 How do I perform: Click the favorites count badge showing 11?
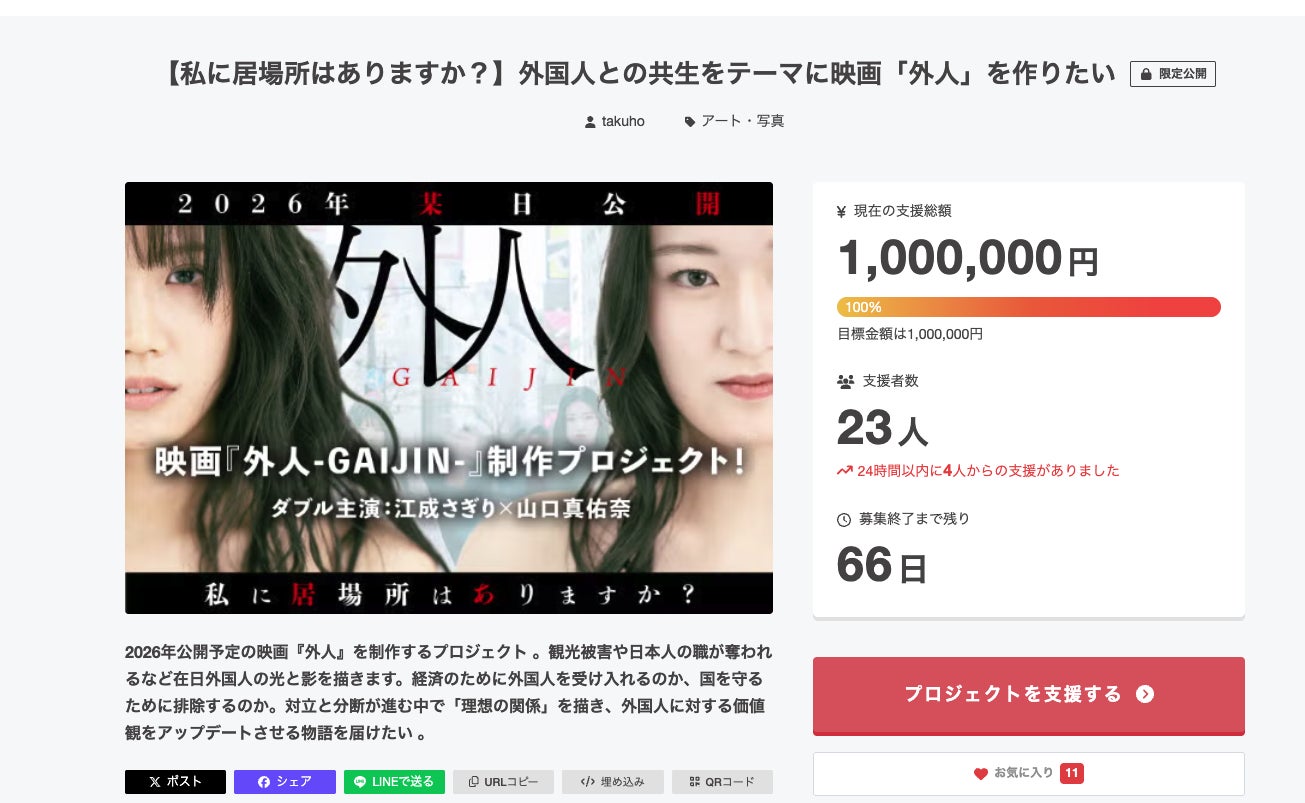[1072, 774]
